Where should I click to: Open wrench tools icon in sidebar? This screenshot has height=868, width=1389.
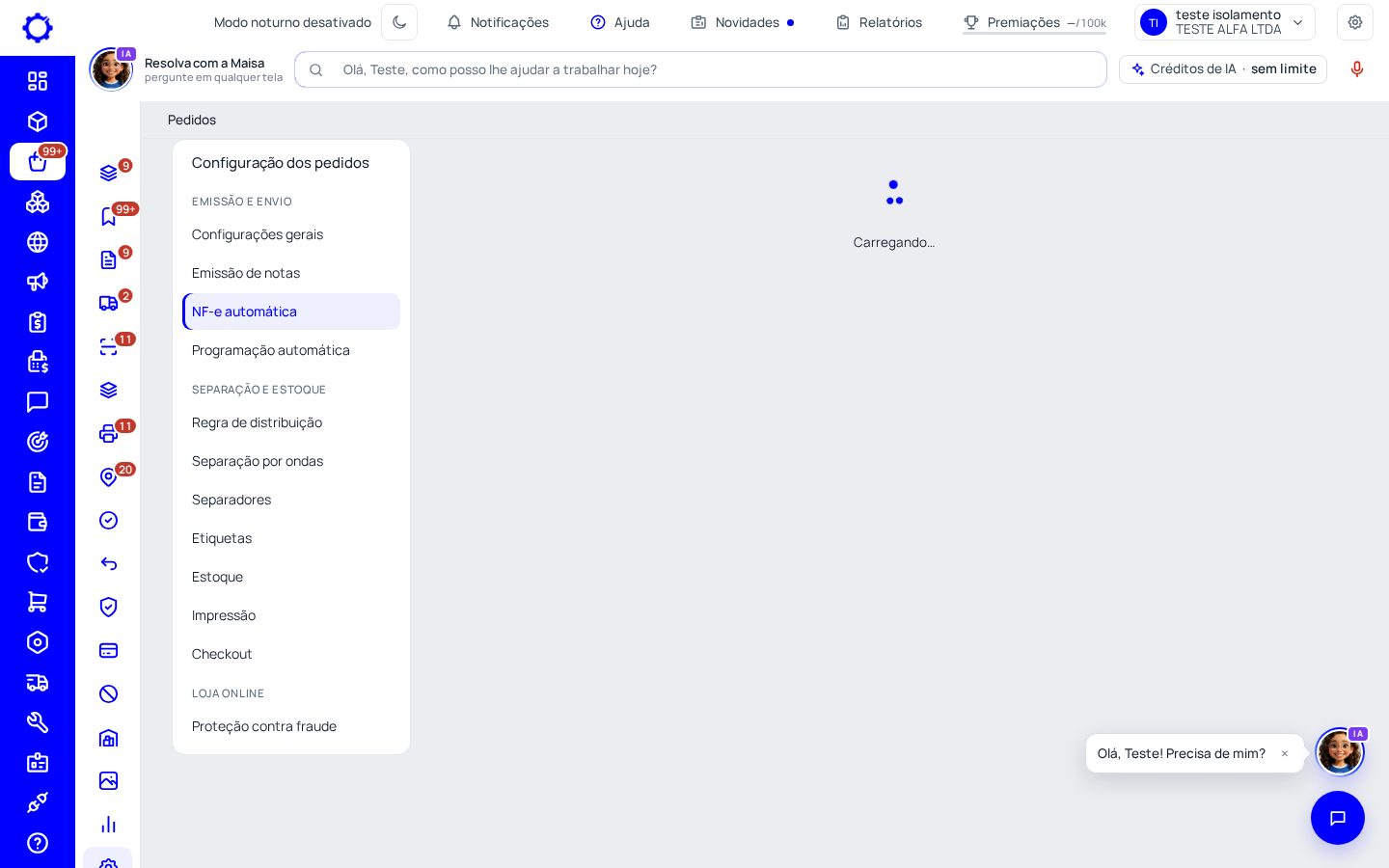[x=38, y=722]
